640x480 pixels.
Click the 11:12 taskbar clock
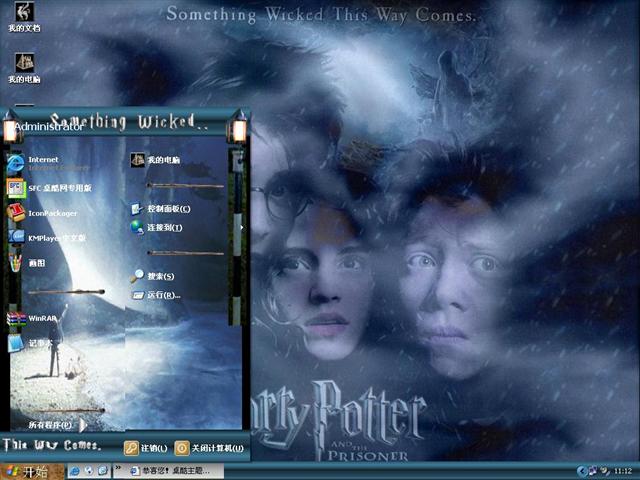tap(623, 471)
